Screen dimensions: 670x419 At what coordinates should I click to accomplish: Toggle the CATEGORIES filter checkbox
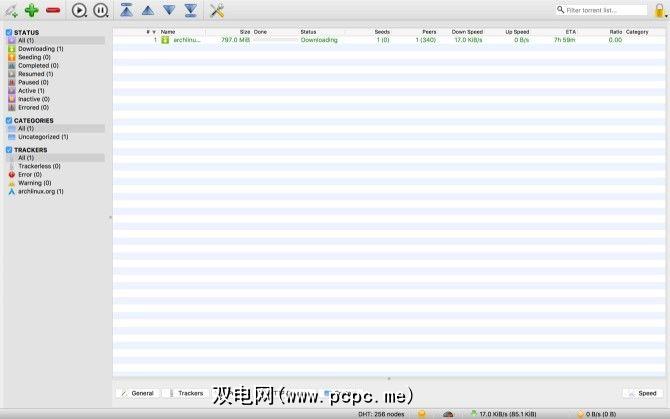point(9,120)
